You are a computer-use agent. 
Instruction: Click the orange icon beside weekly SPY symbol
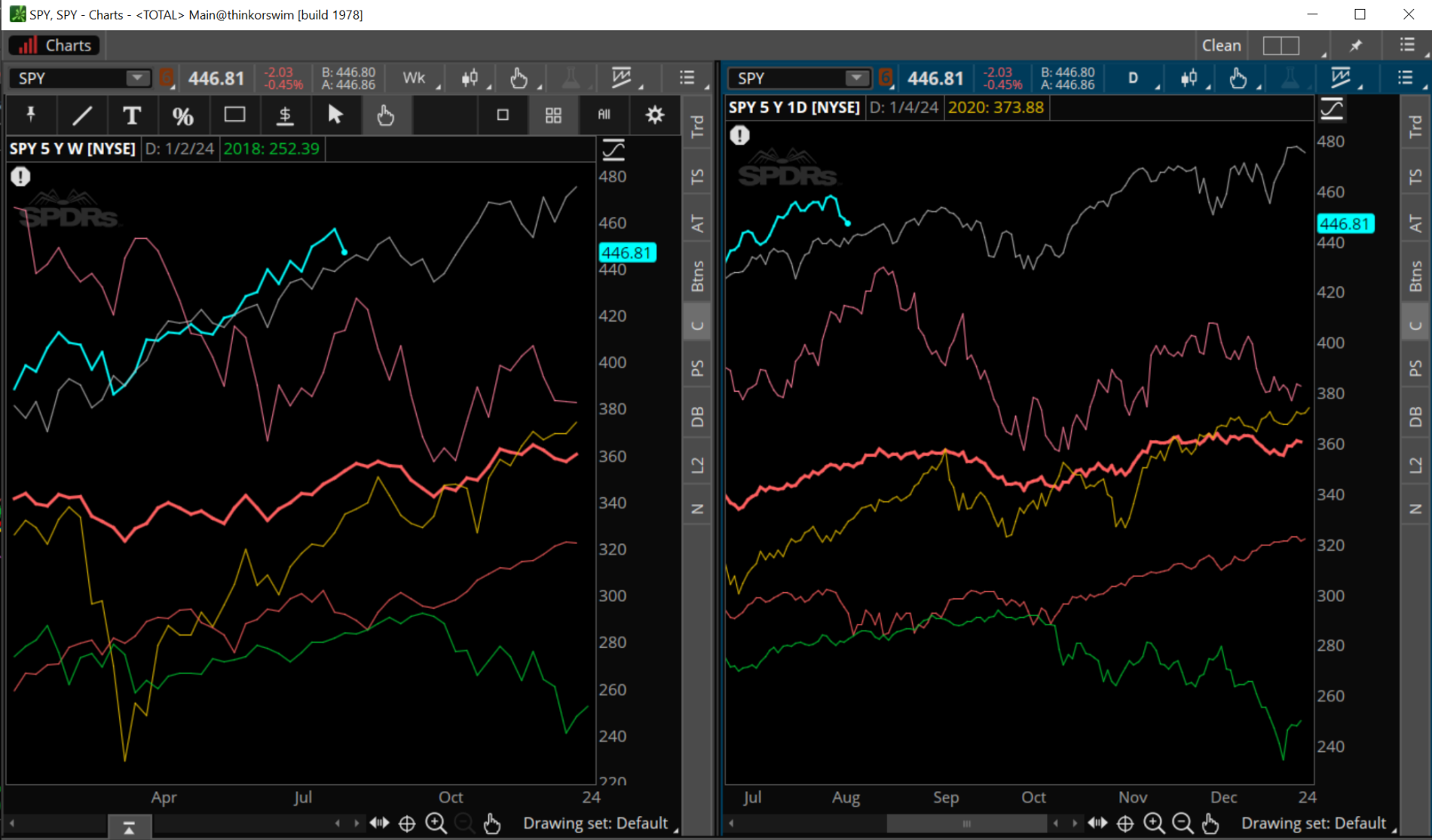[x=167, y=78]
